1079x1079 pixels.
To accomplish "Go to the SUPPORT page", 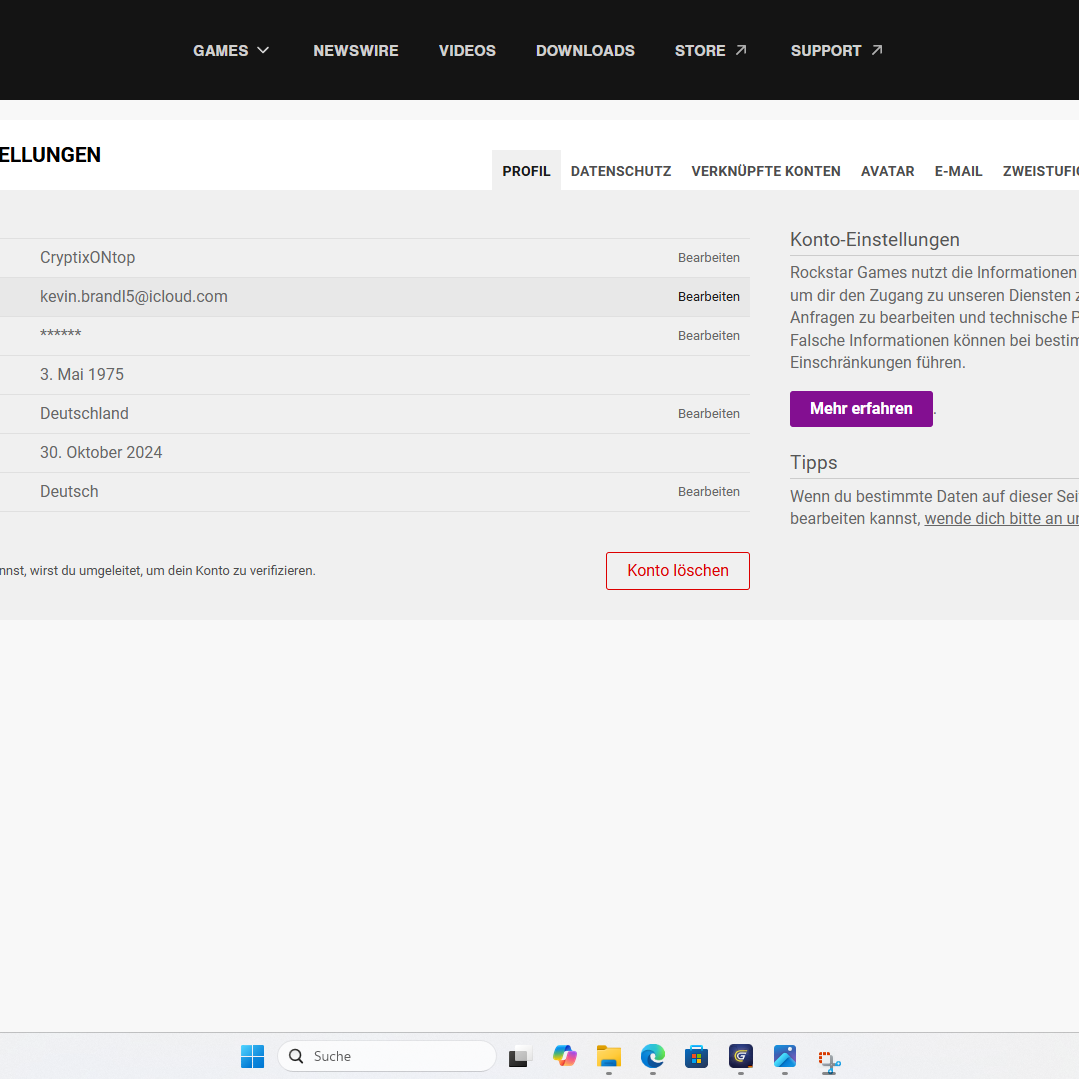I will [836, 50].
